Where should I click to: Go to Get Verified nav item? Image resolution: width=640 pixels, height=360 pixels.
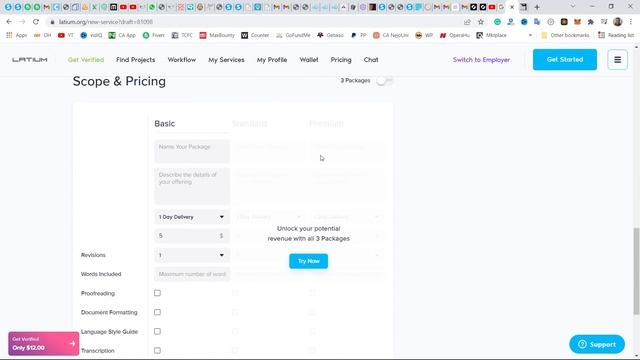point(86,60)
